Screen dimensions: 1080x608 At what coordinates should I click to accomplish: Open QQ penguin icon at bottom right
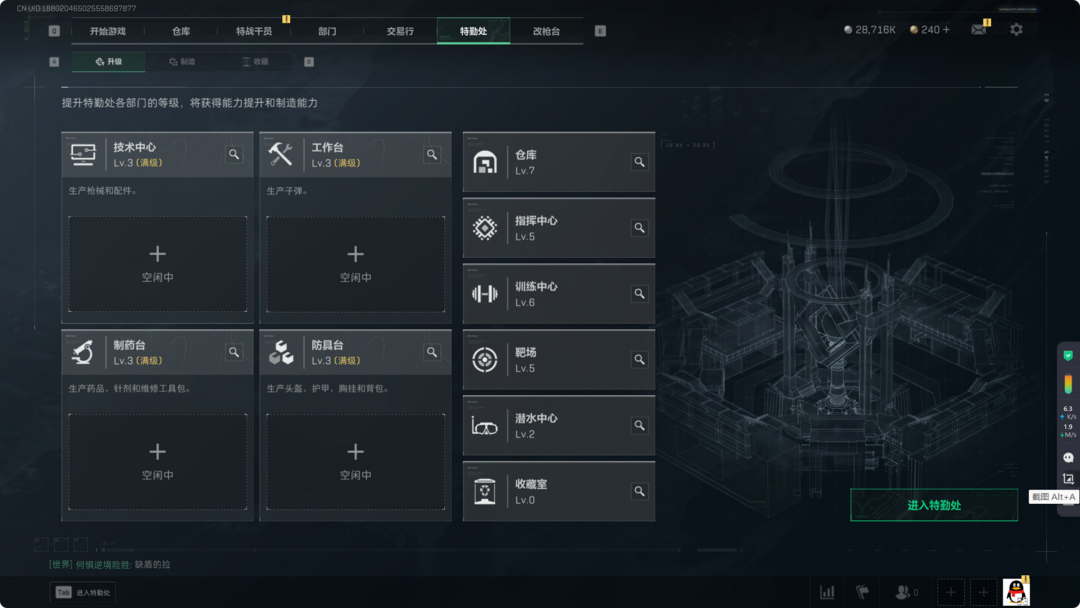[x=1016, y=591]
